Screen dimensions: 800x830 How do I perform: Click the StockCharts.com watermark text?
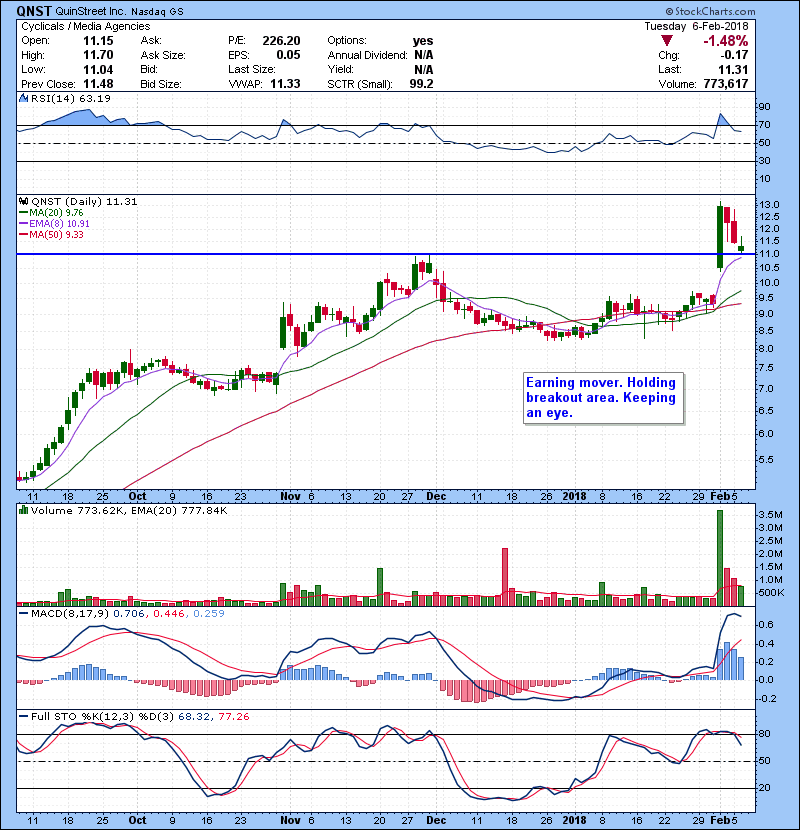pyautogui.click(x=711, y=11)
